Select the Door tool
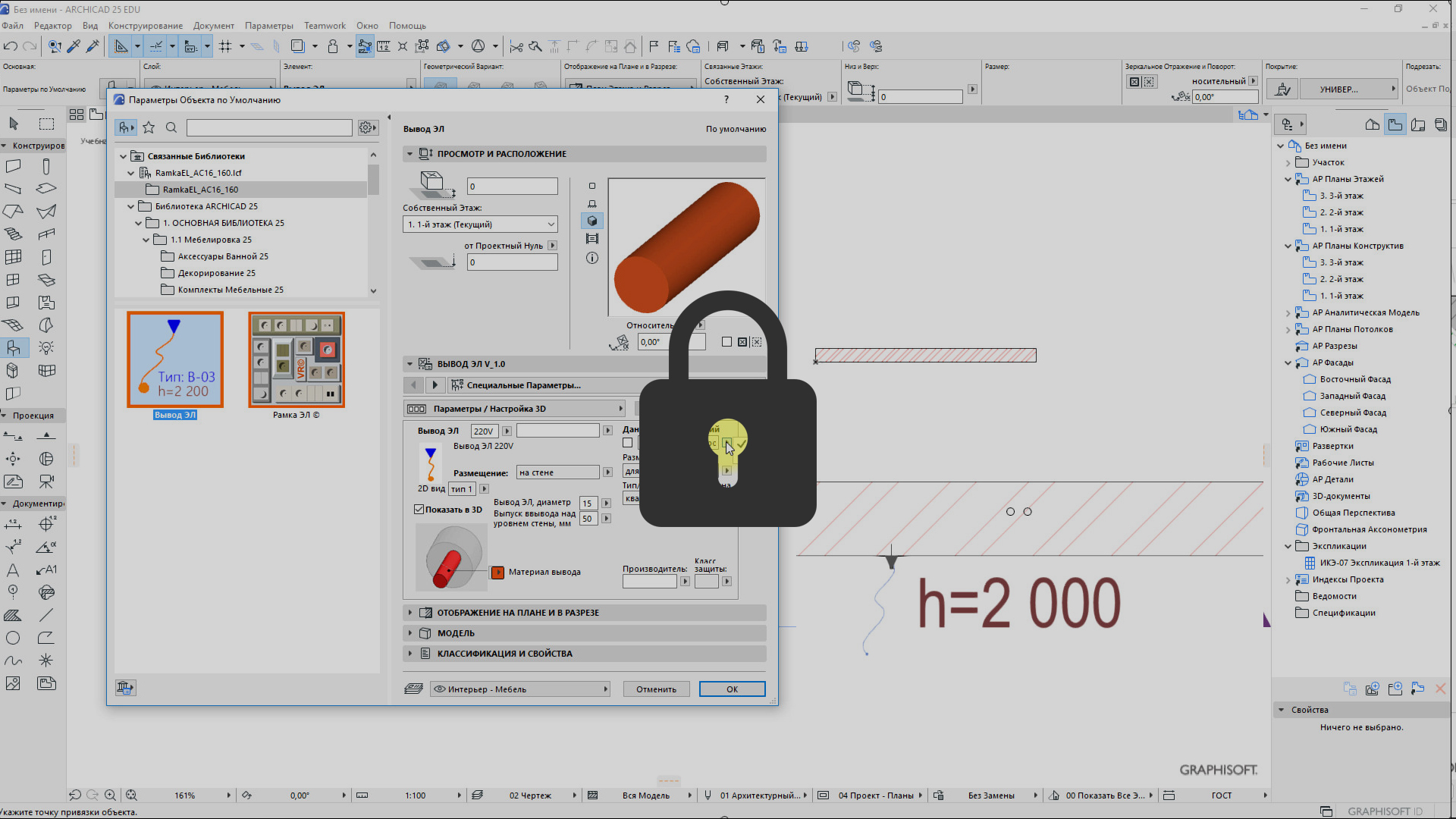This screenshot has width=1456, height=819. pyautogui.click(x=46, y=257)
